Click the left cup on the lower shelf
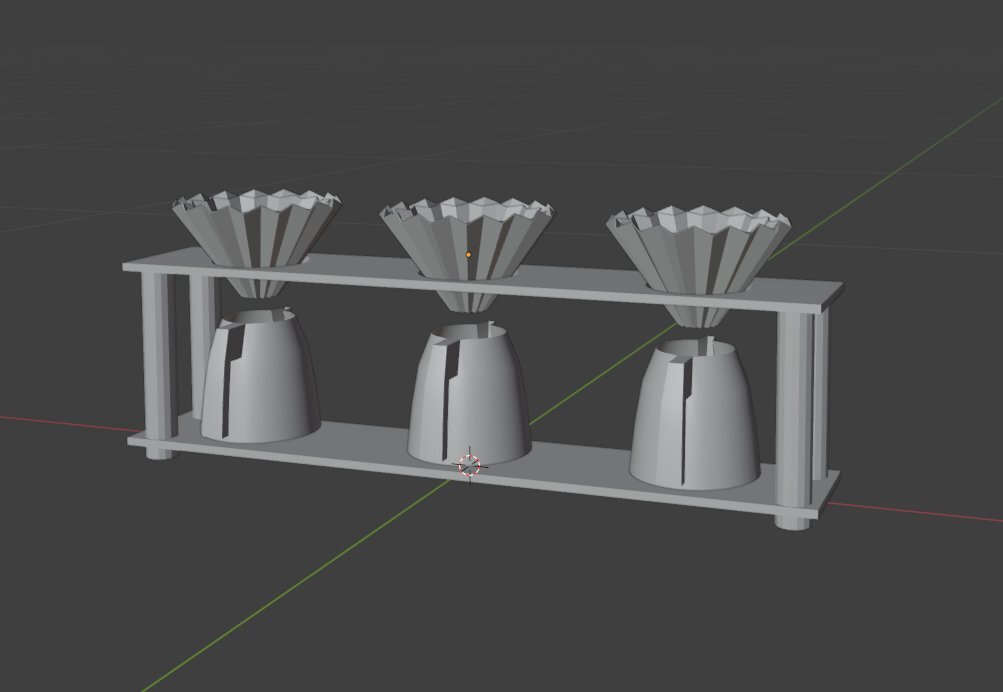1003x692 pixels. (x=260, y=375)
